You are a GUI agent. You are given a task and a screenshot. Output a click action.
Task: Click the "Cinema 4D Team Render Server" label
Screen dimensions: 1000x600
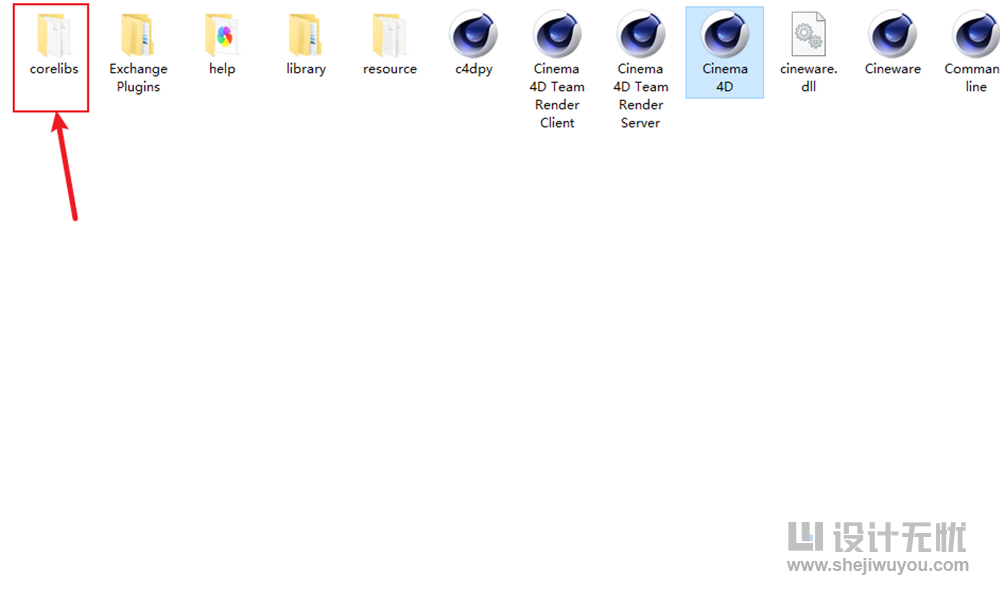pos(641,96)
